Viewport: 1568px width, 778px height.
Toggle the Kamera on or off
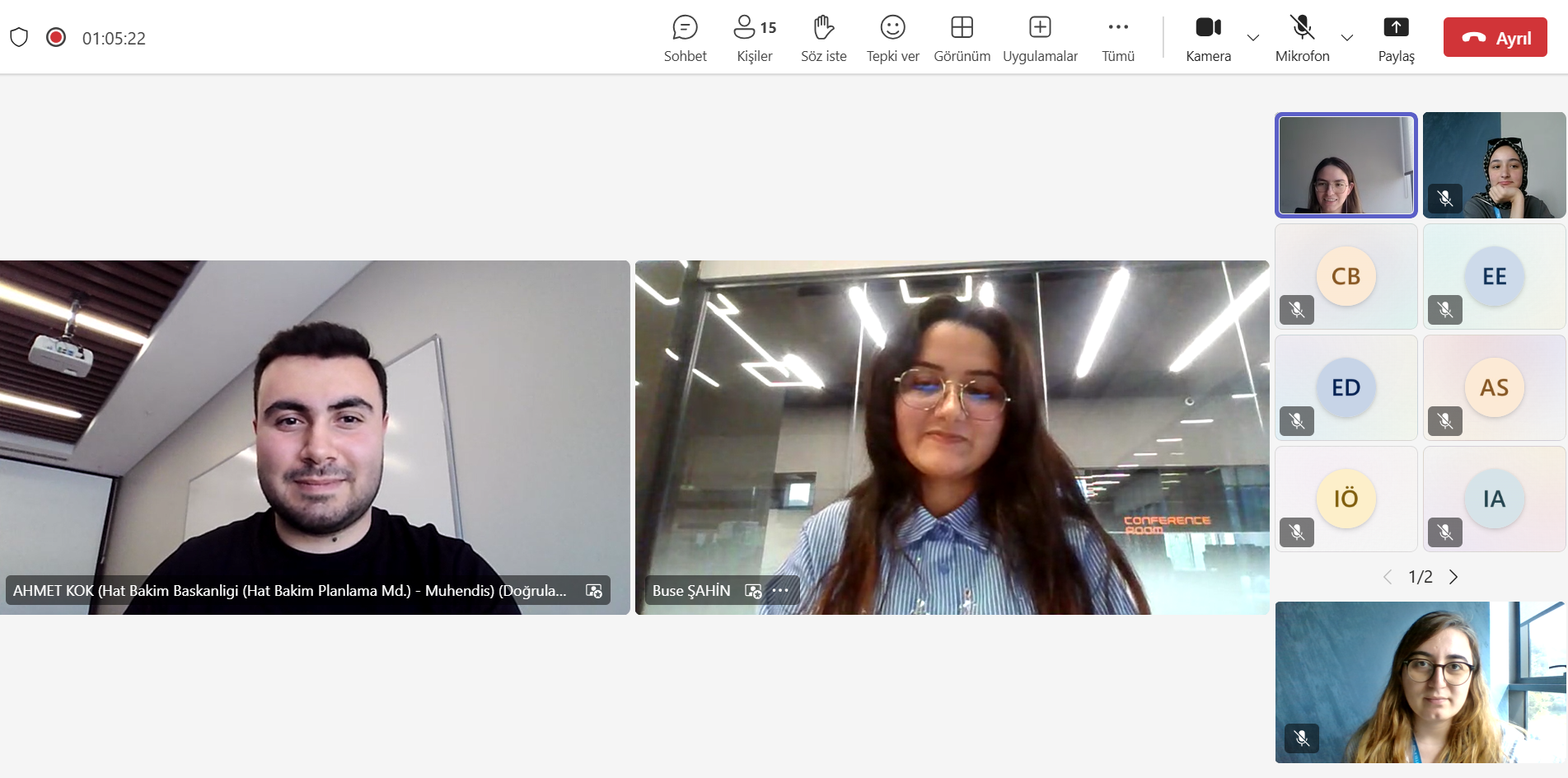1208,38
